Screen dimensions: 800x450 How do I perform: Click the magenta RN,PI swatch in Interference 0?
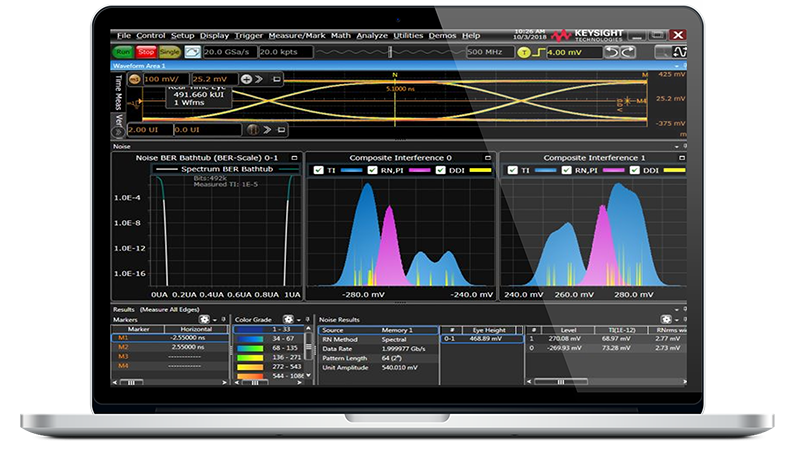[419, 170]
